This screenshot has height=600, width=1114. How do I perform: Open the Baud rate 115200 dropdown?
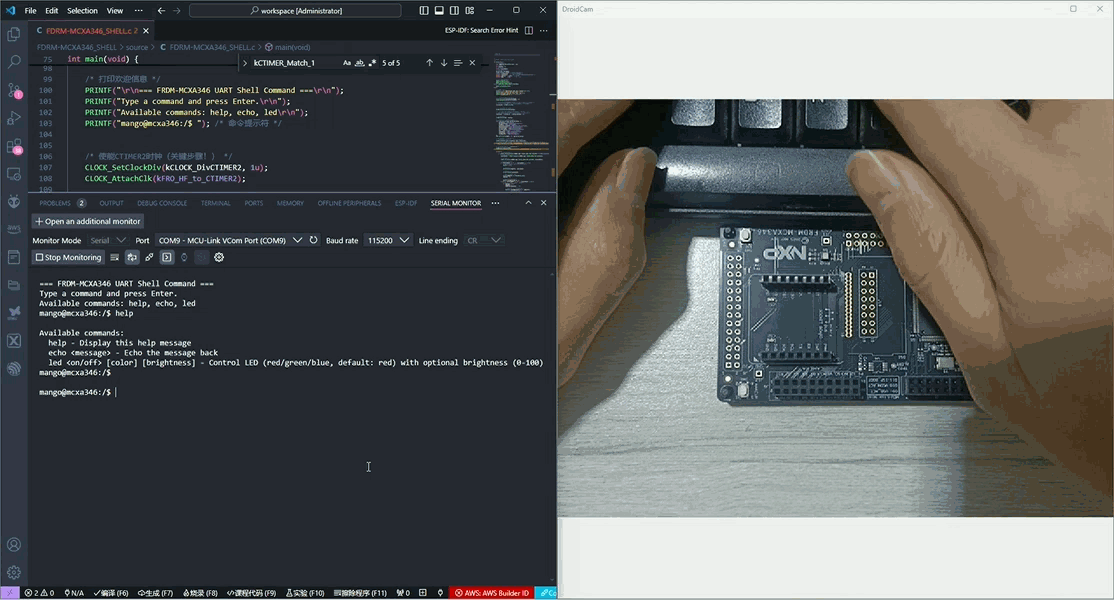(388, 240)
